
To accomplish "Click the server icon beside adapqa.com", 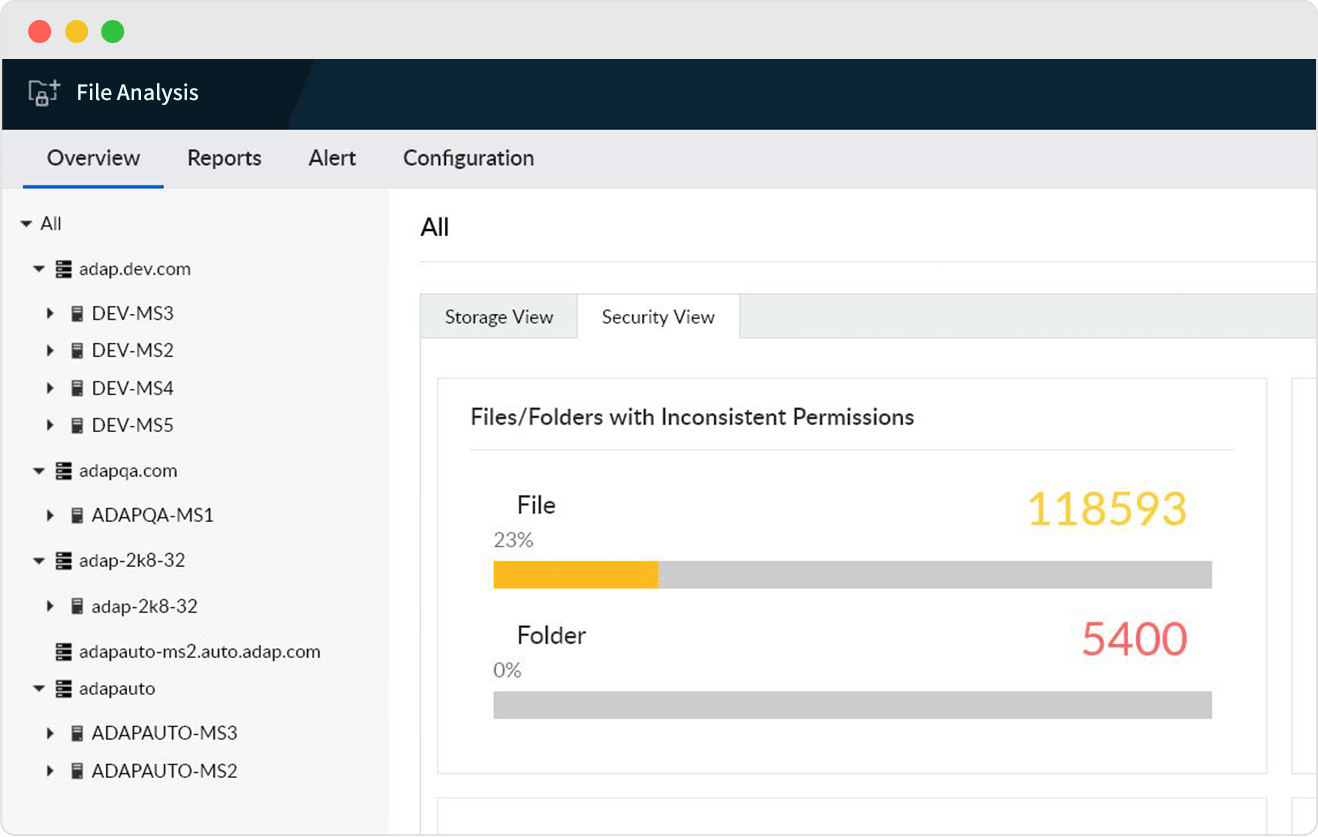I will tap(62, 471).
